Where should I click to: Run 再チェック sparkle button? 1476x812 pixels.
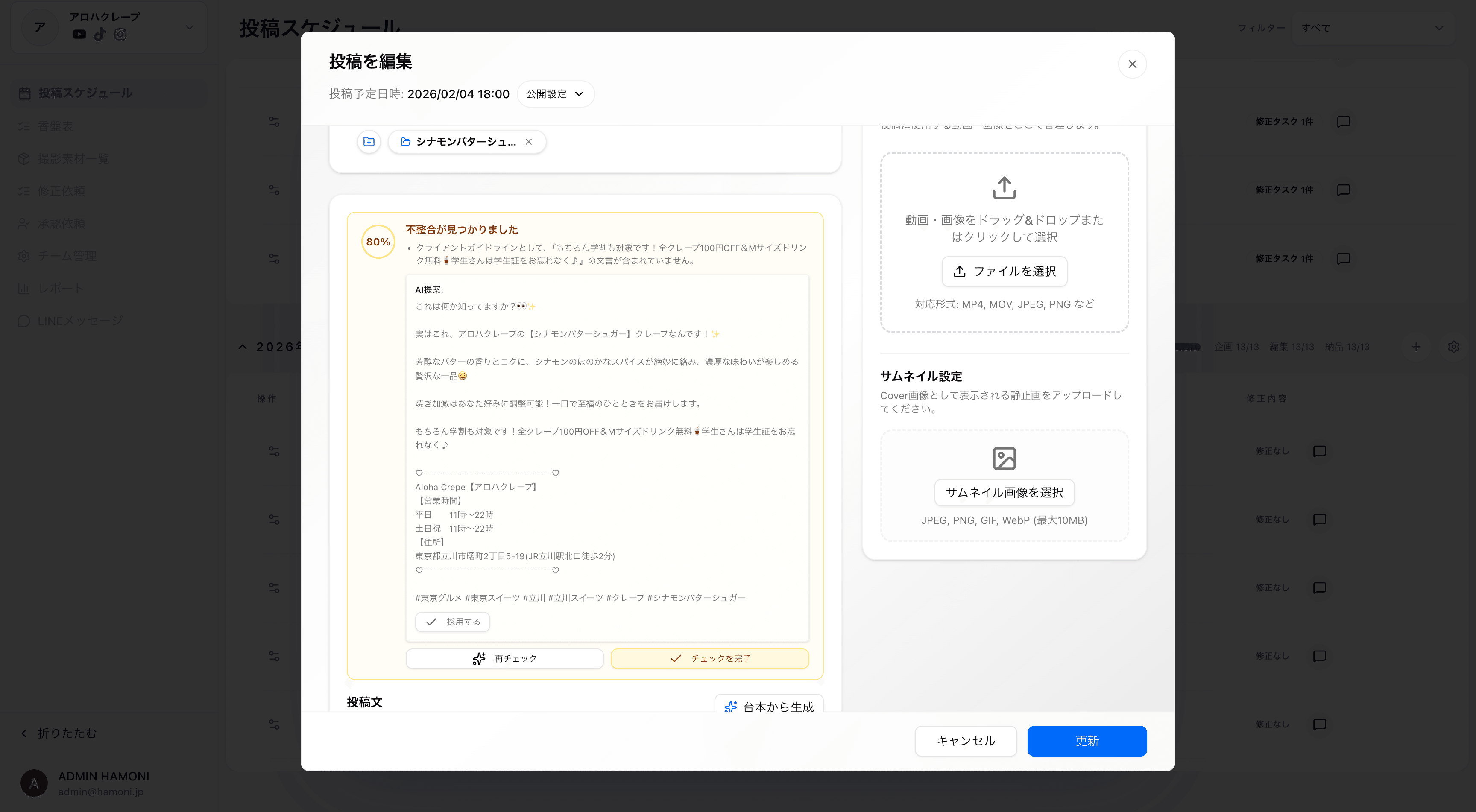point(504,659)
